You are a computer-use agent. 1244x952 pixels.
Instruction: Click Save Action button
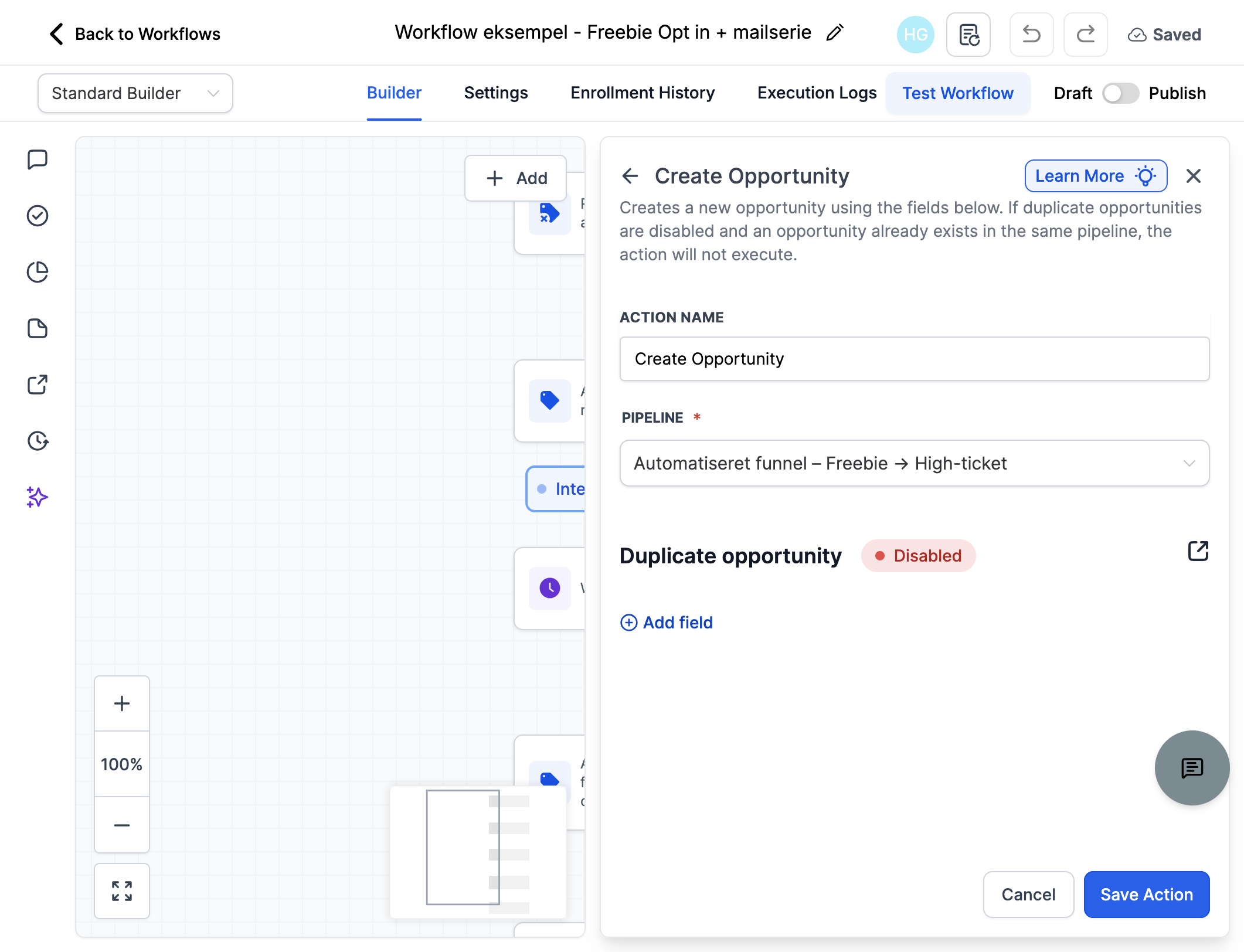click(x=1147, y=895)
